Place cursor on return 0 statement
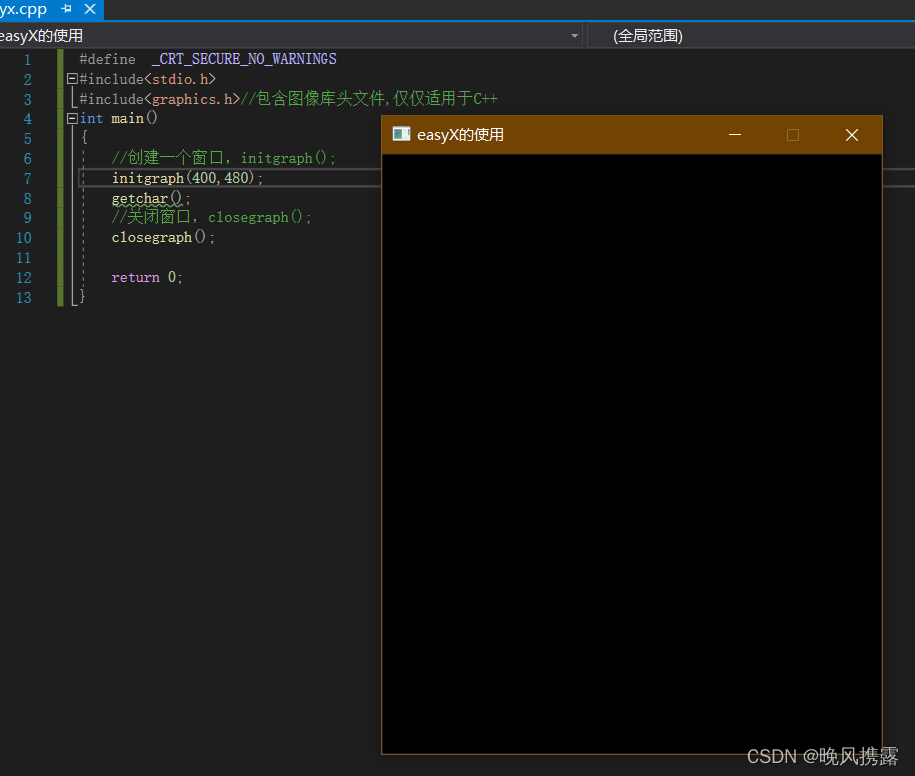This screenshot has width=915, height=776. click(x=146, y=277)
